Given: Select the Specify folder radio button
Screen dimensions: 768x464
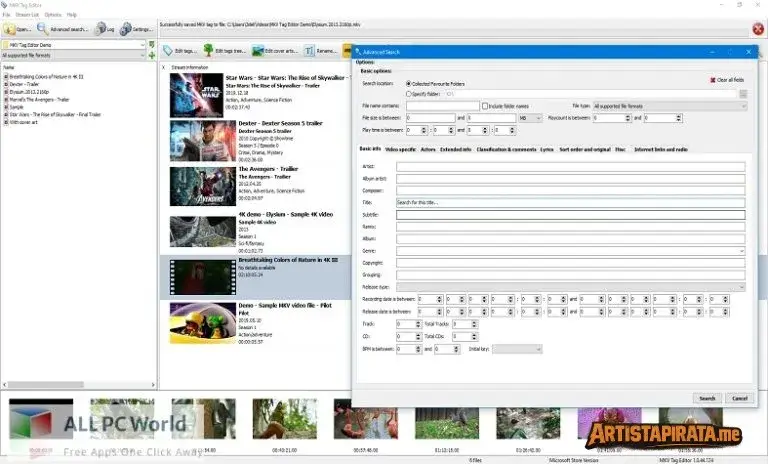Looking at the screenshot, I should pos(408,94).
